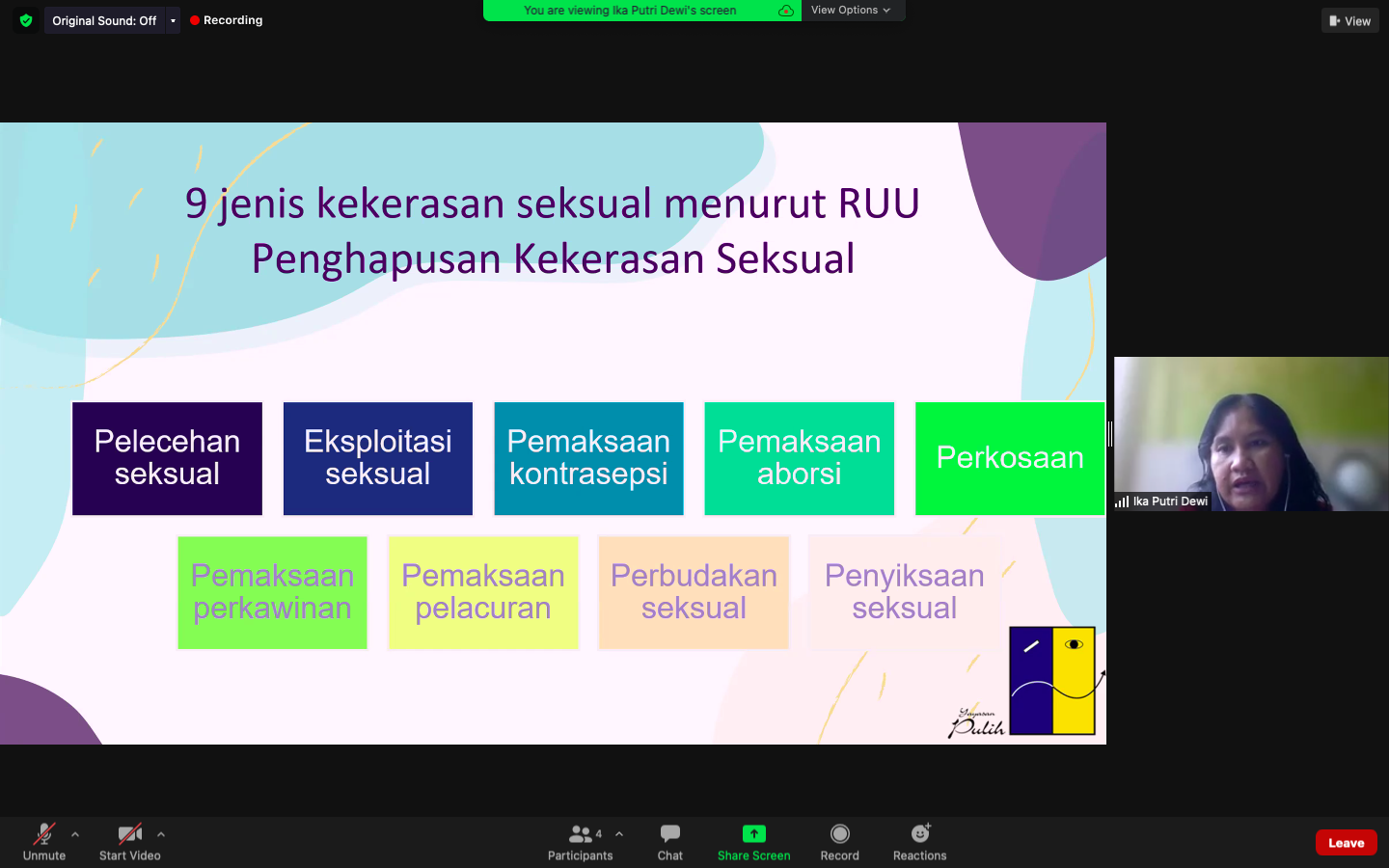Open the View menu top right
Image resolution: width=1389 pixels, height=868 pixels.
click(x=1349, y=19)
